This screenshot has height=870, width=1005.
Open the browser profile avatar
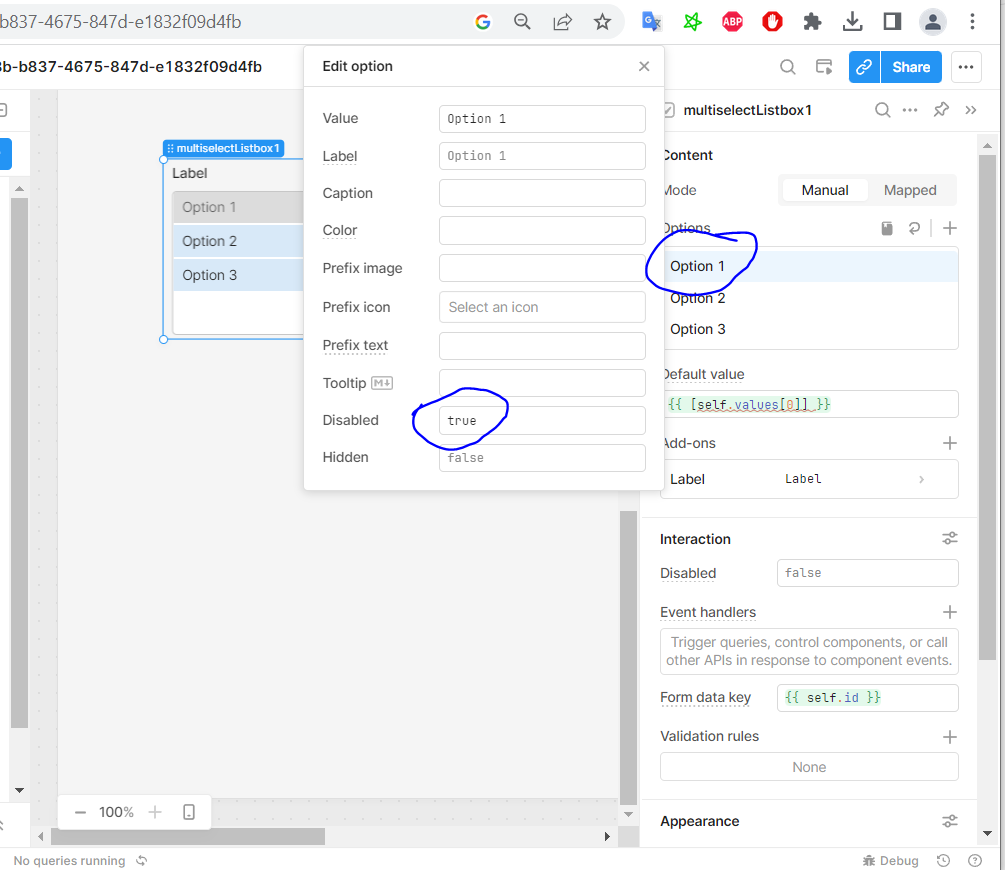click(x=933, y=22)
